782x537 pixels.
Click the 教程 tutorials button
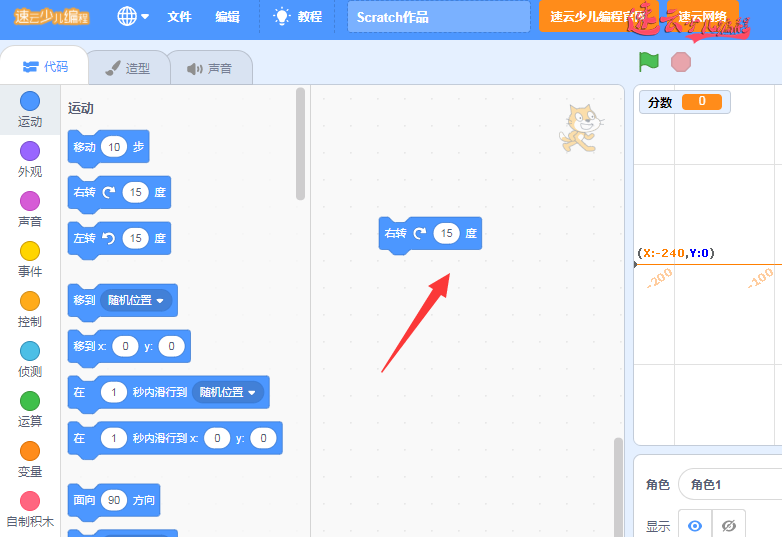coord(298,17)
